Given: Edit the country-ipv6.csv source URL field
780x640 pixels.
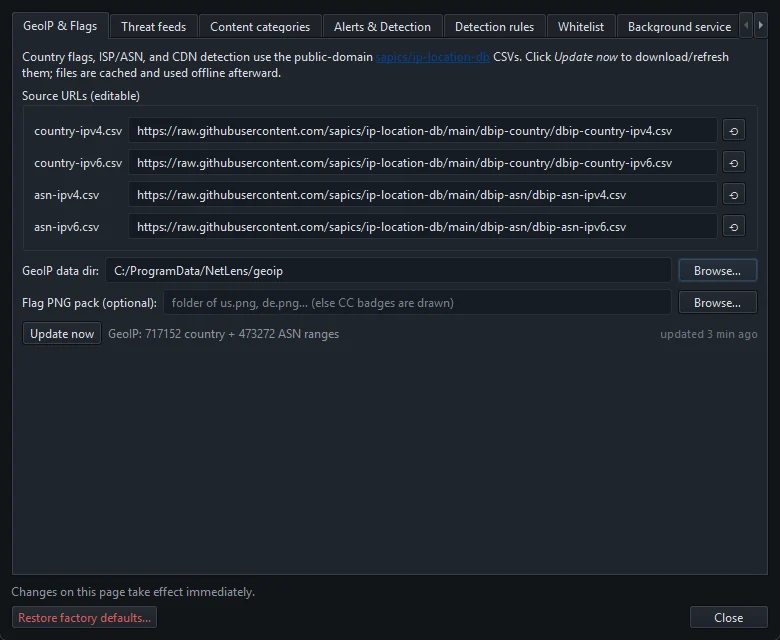Looking at the screenshot, I should (423, 163).
